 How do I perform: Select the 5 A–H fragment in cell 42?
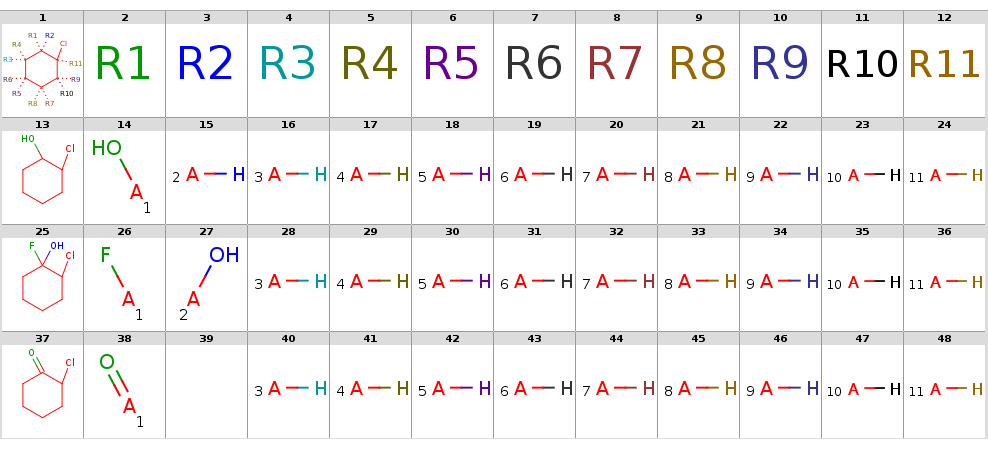pyautogui.click(x=453, y=390)
